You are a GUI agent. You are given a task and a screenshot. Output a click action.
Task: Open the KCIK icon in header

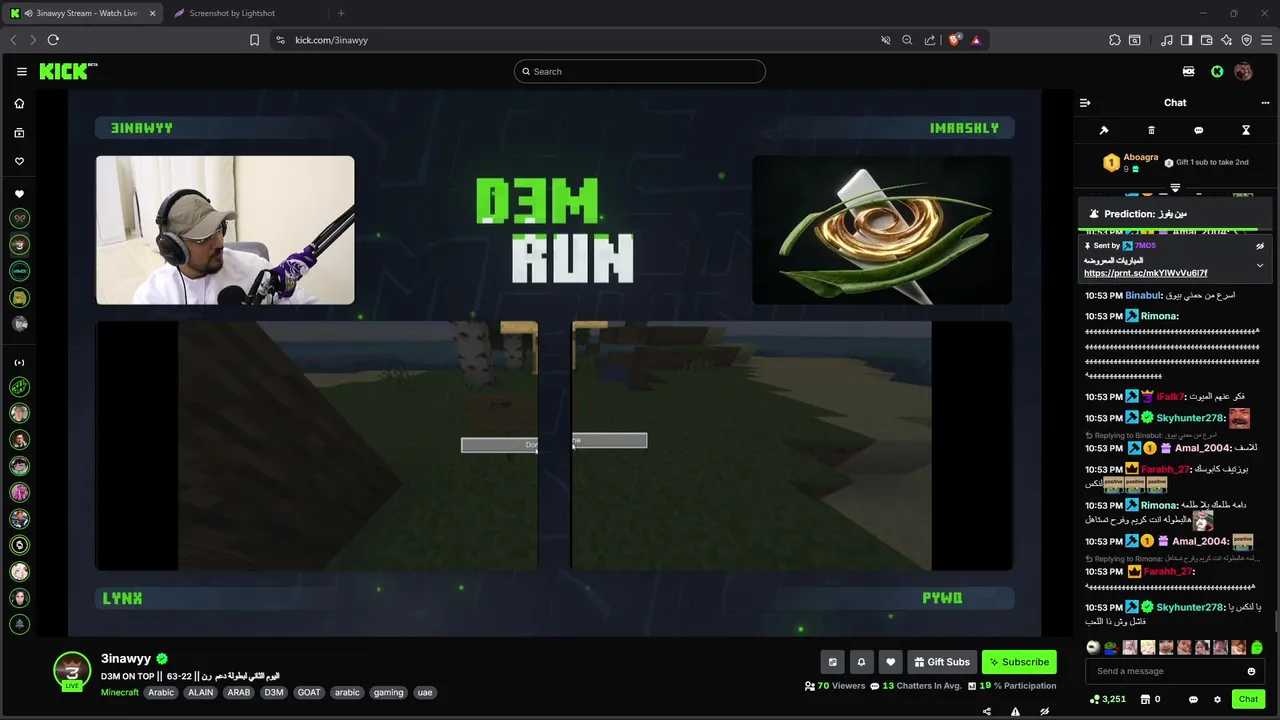pyautogui.click(x=1188, y=71)
